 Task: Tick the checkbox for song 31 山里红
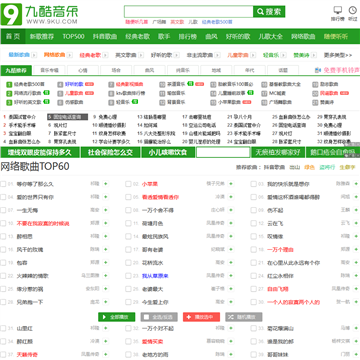[3, 329]
